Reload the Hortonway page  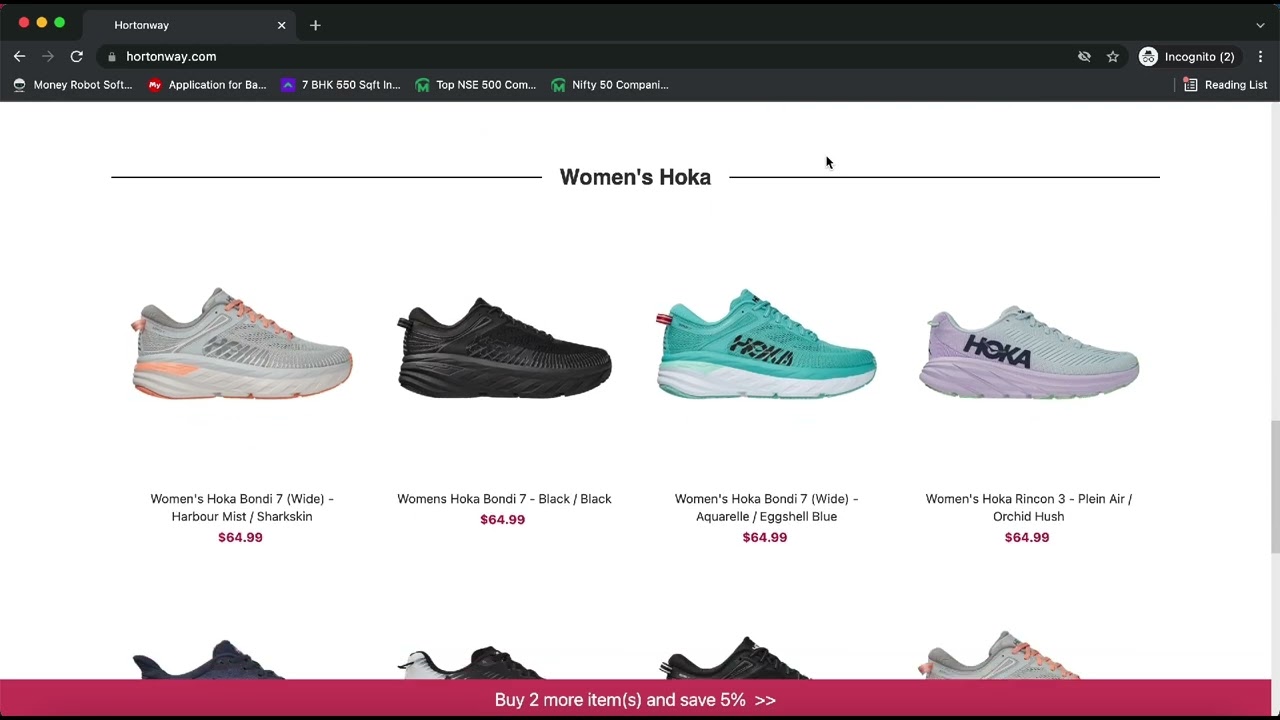[76, 57]
